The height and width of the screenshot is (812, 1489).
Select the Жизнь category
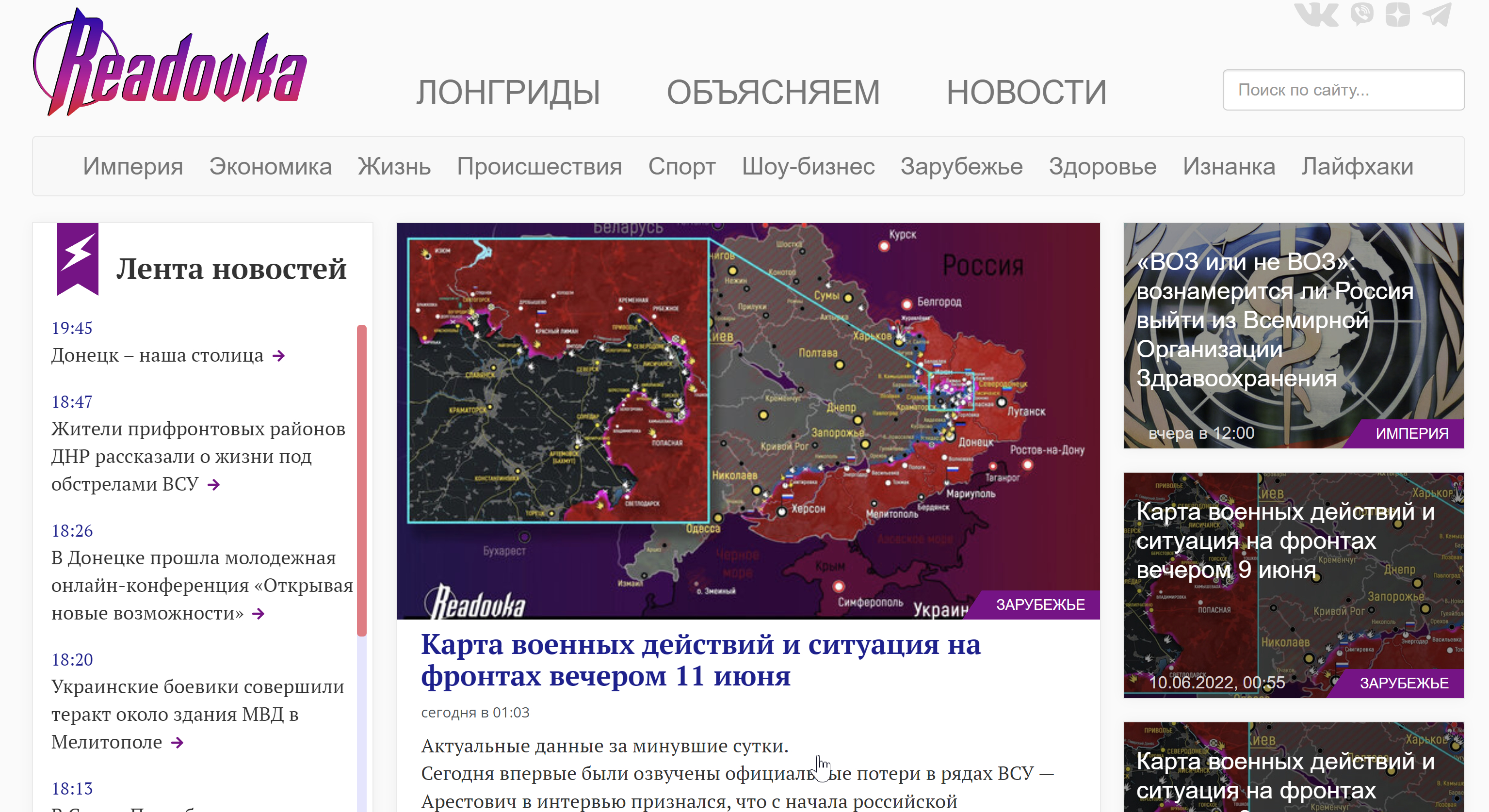pyautogui.click(x=394, y=166)
